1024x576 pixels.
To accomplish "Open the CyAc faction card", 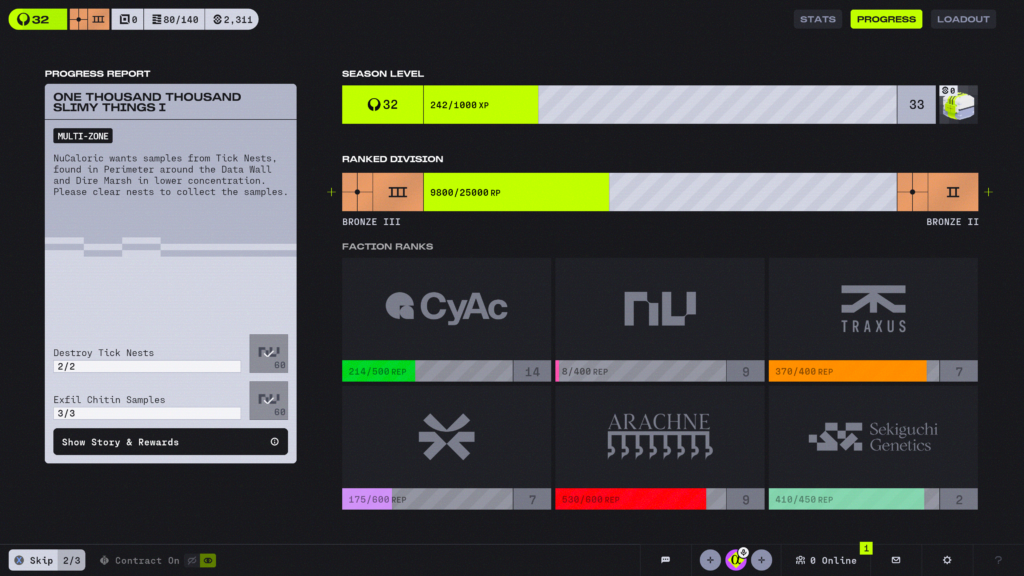I will pos(446,309).
